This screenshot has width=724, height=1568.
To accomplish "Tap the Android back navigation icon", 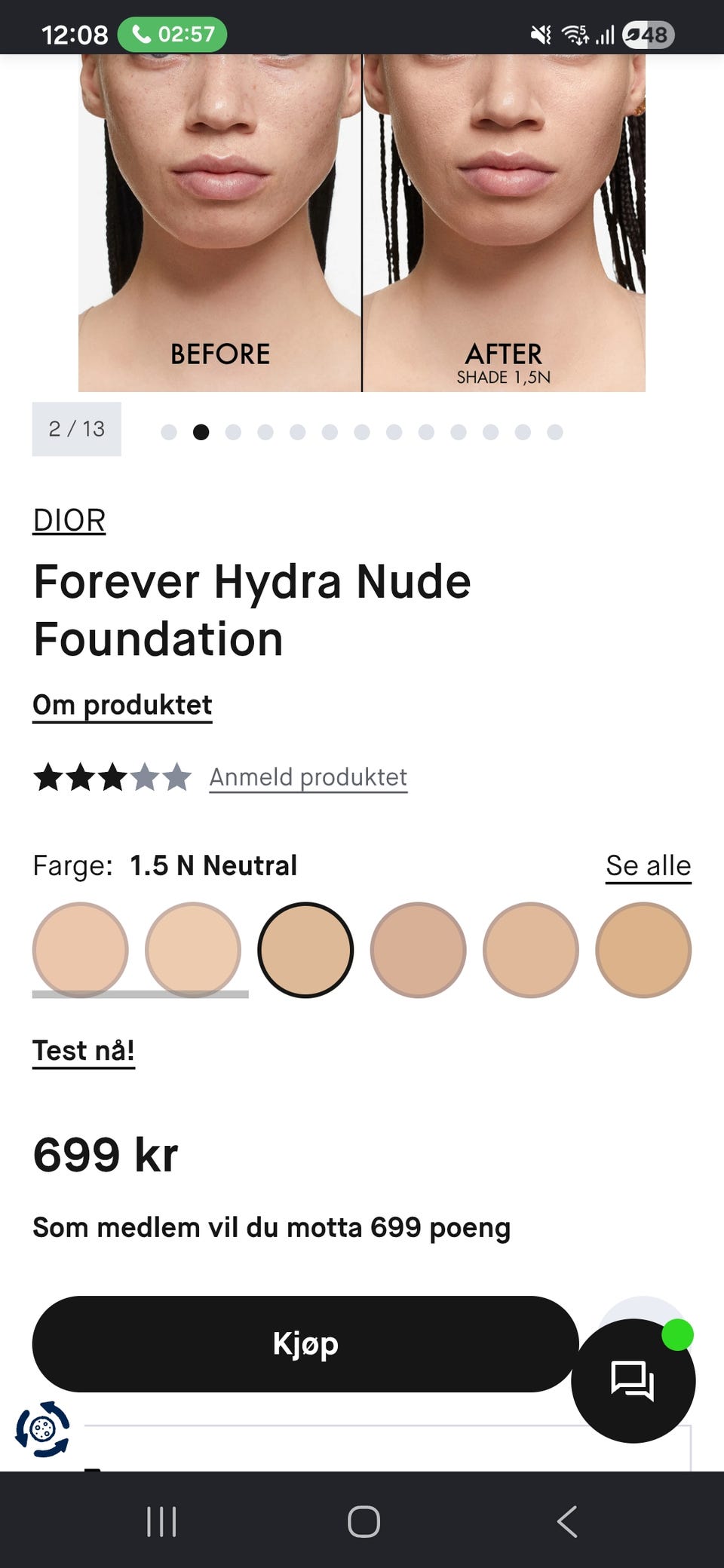I will pos(567,1521).
